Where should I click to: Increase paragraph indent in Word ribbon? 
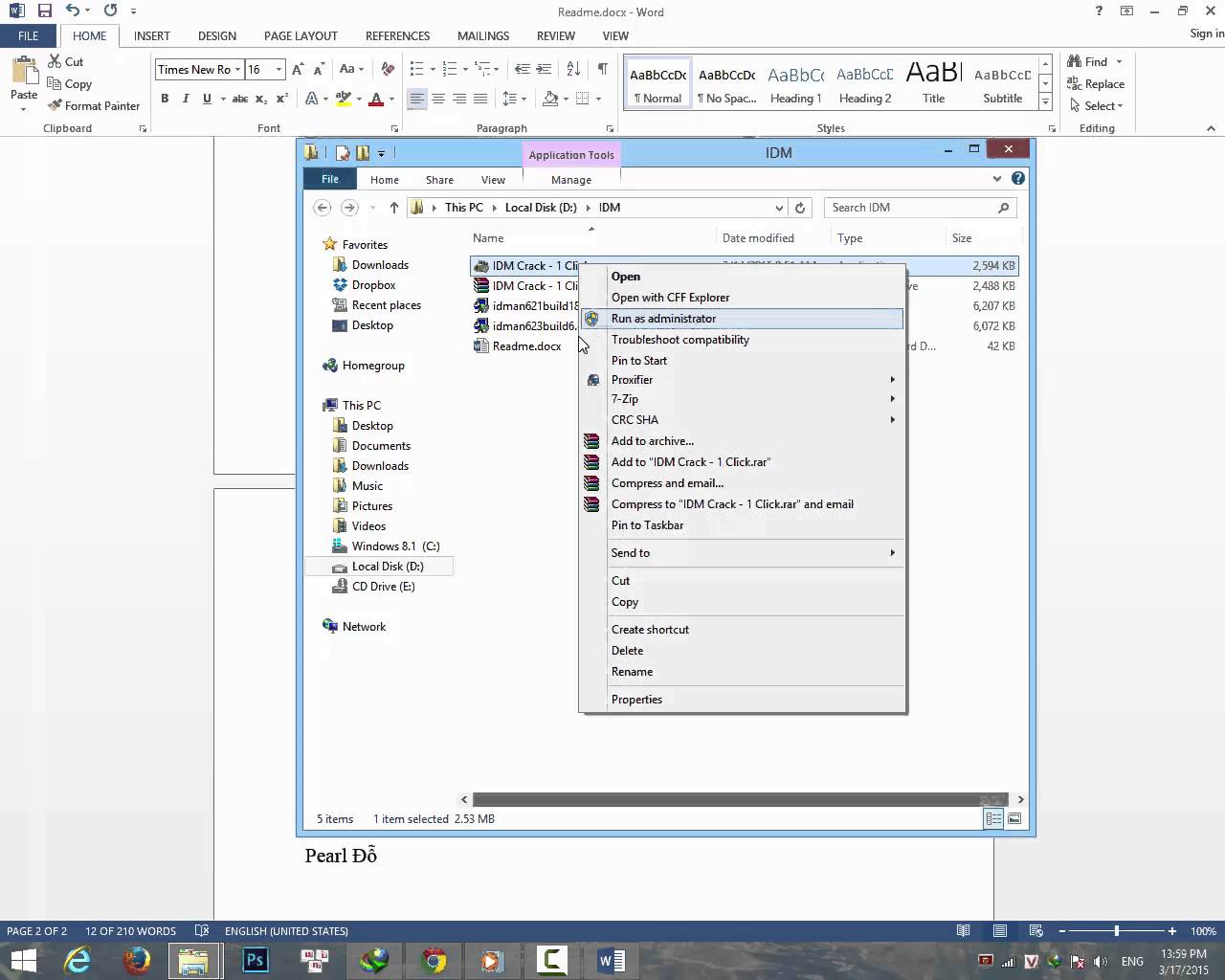tap(545, 69)
